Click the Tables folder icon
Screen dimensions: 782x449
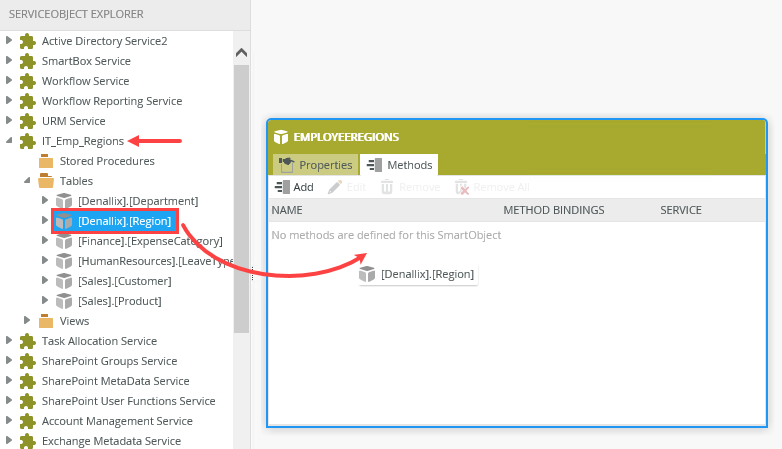[x=46, y=181]
